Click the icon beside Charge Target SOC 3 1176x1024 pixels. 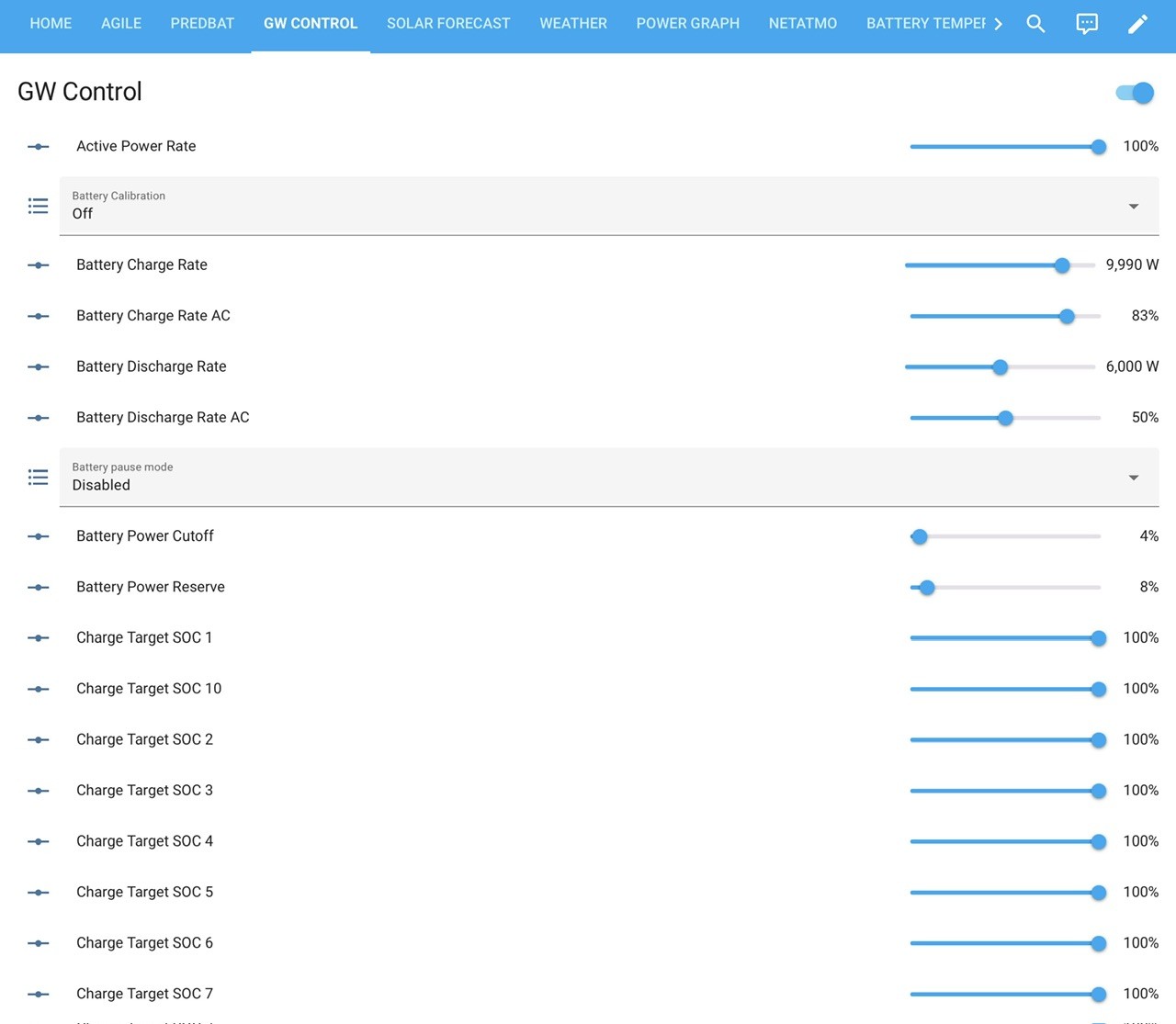pos(38,791)
